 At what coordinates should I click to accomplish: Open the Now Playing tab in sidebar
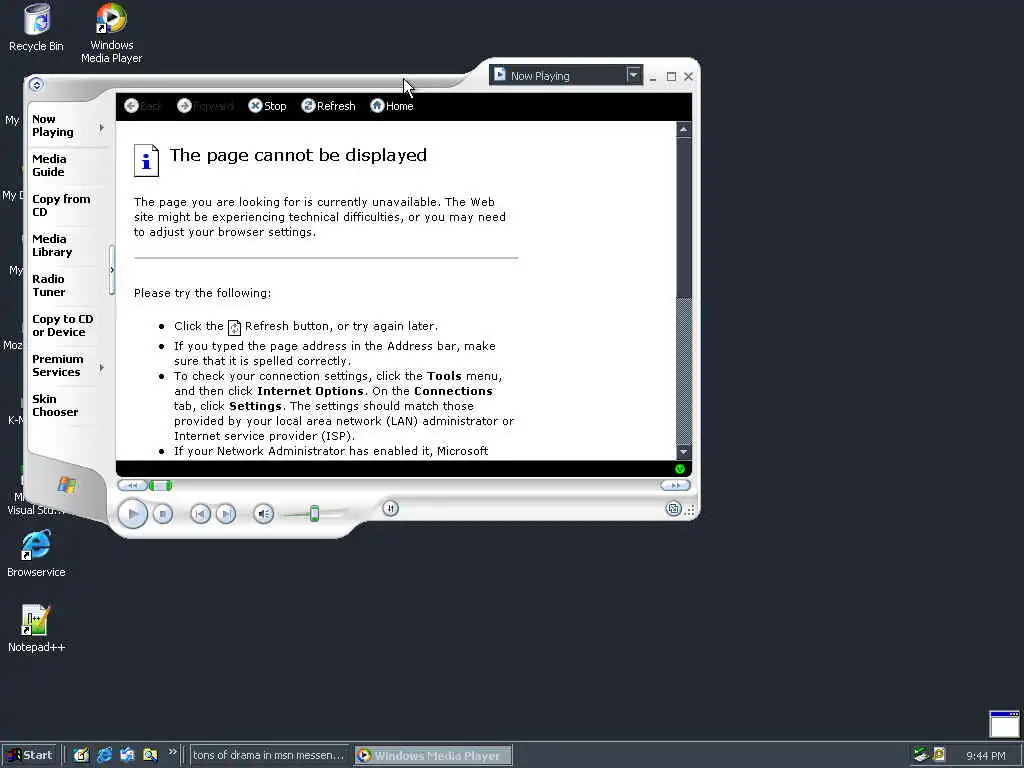click(x=53, y=125)
